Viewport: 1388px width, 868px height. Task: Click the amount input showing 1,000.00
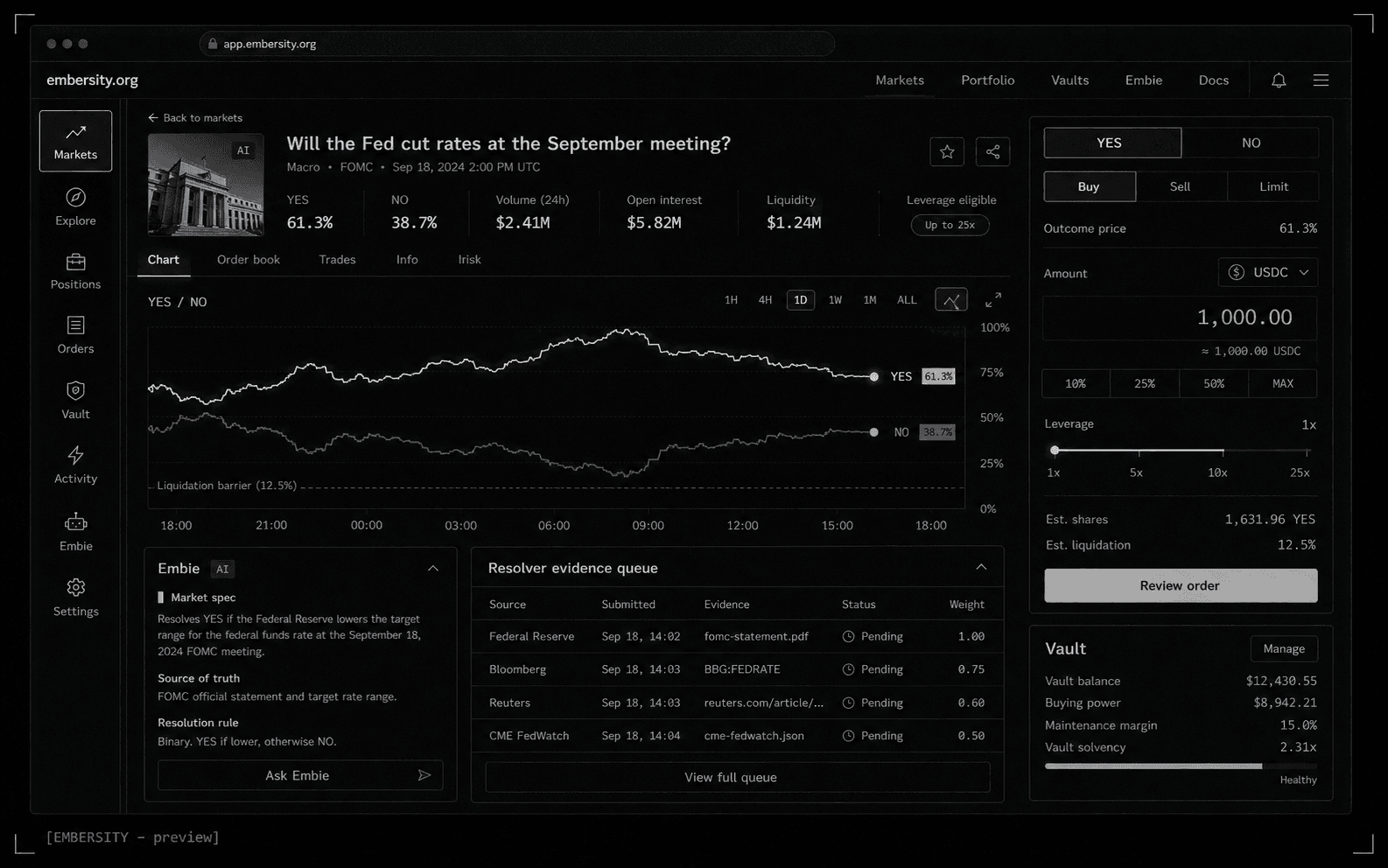(1180, 318)
